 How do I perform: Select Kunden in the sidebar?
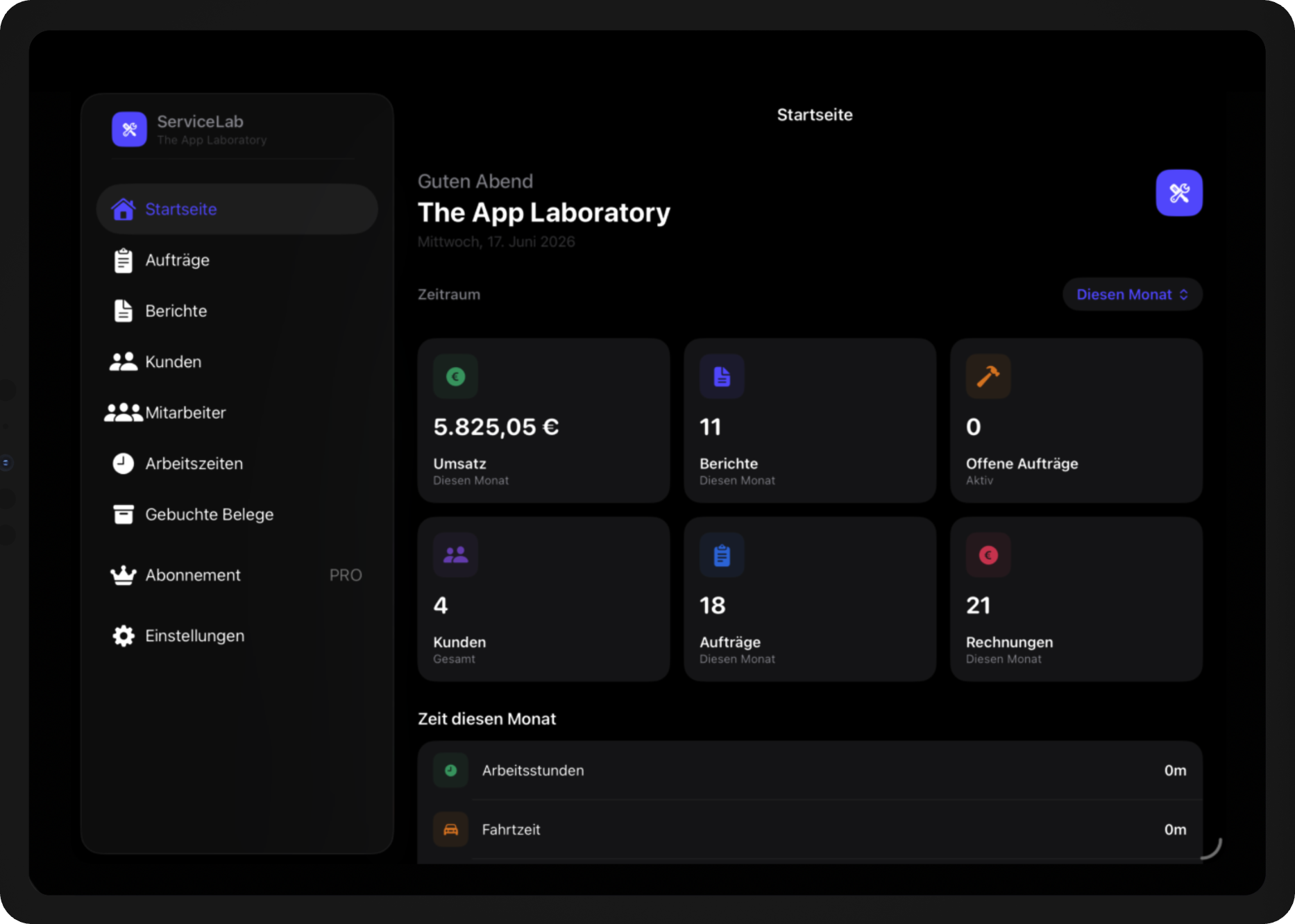tap(237, 361)
